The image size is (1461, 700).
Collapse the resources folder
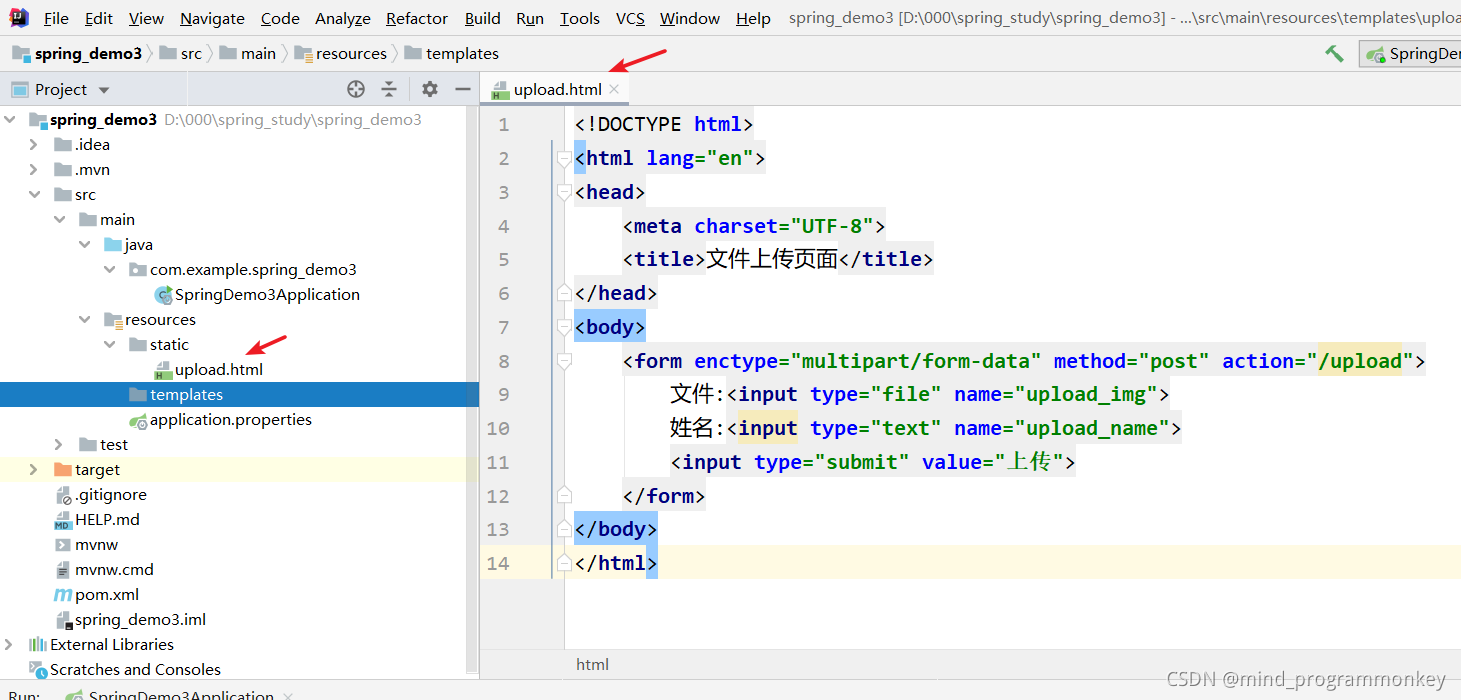(85, 319)
